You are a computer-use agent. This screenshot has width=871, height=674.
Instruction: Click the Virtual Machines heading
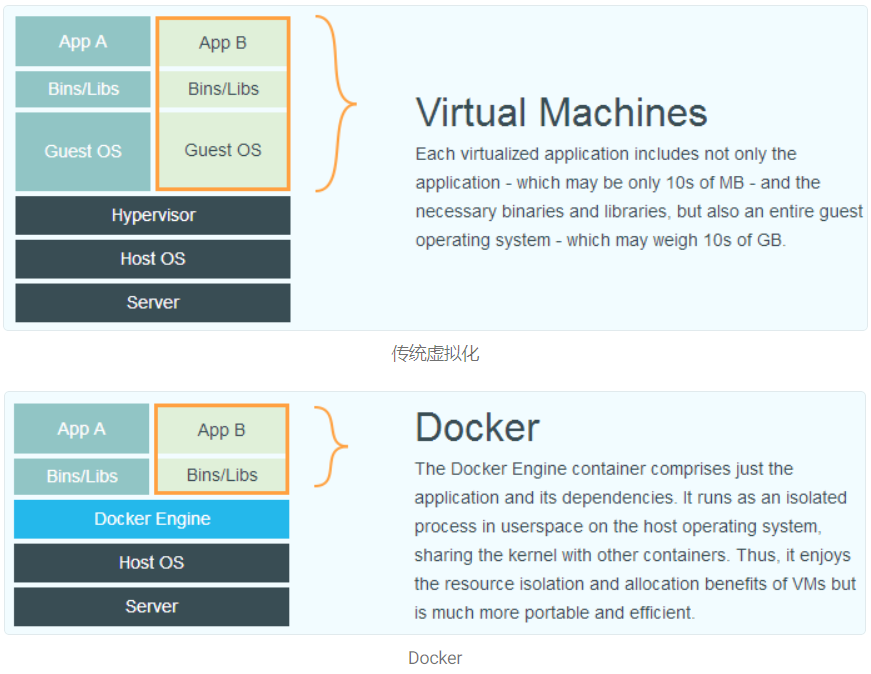[561, 112]
